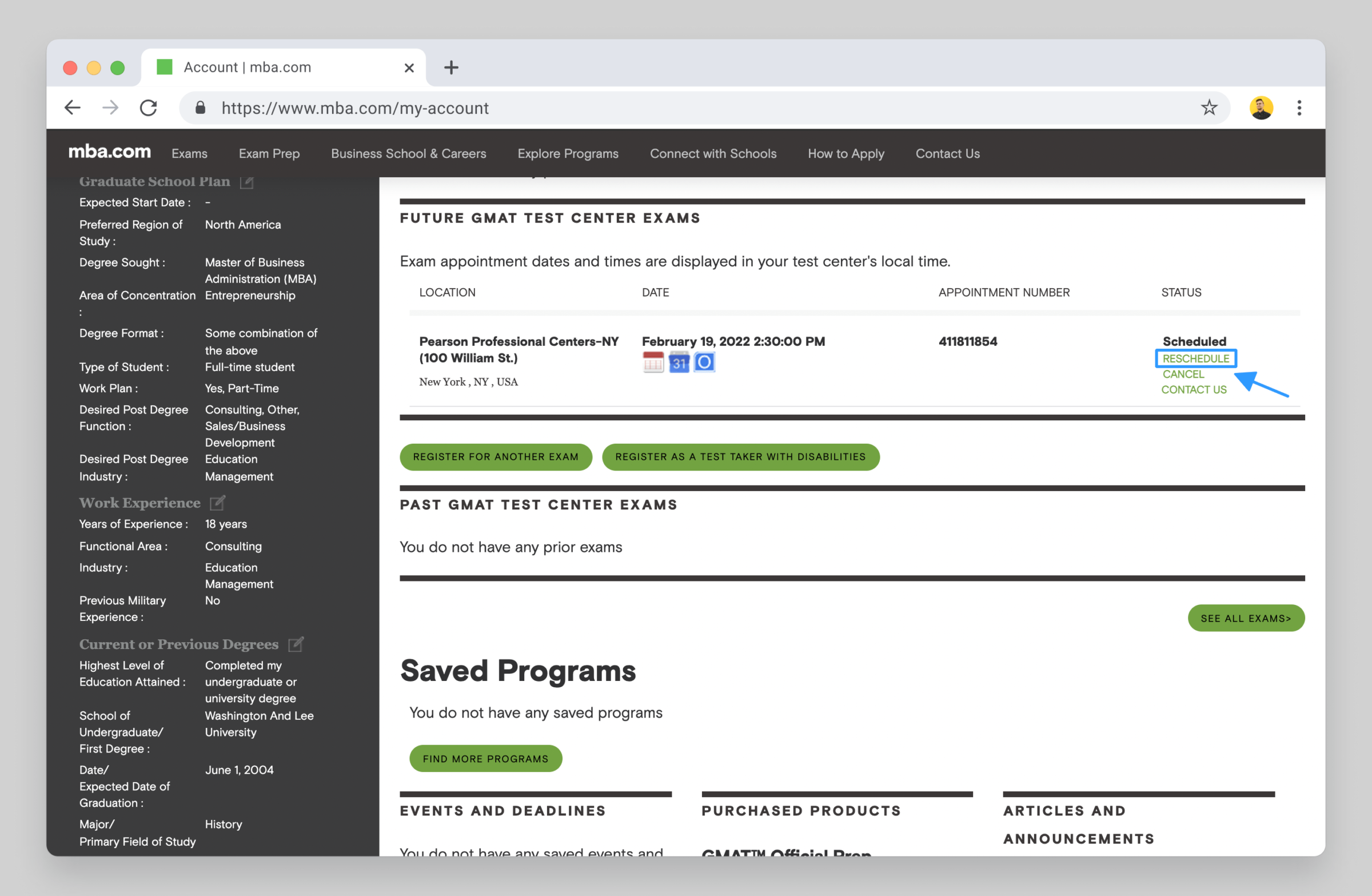Edit Current or Previous Degrees icon
The width and height of the screenshot is (1372, 896).
[296, 644]
